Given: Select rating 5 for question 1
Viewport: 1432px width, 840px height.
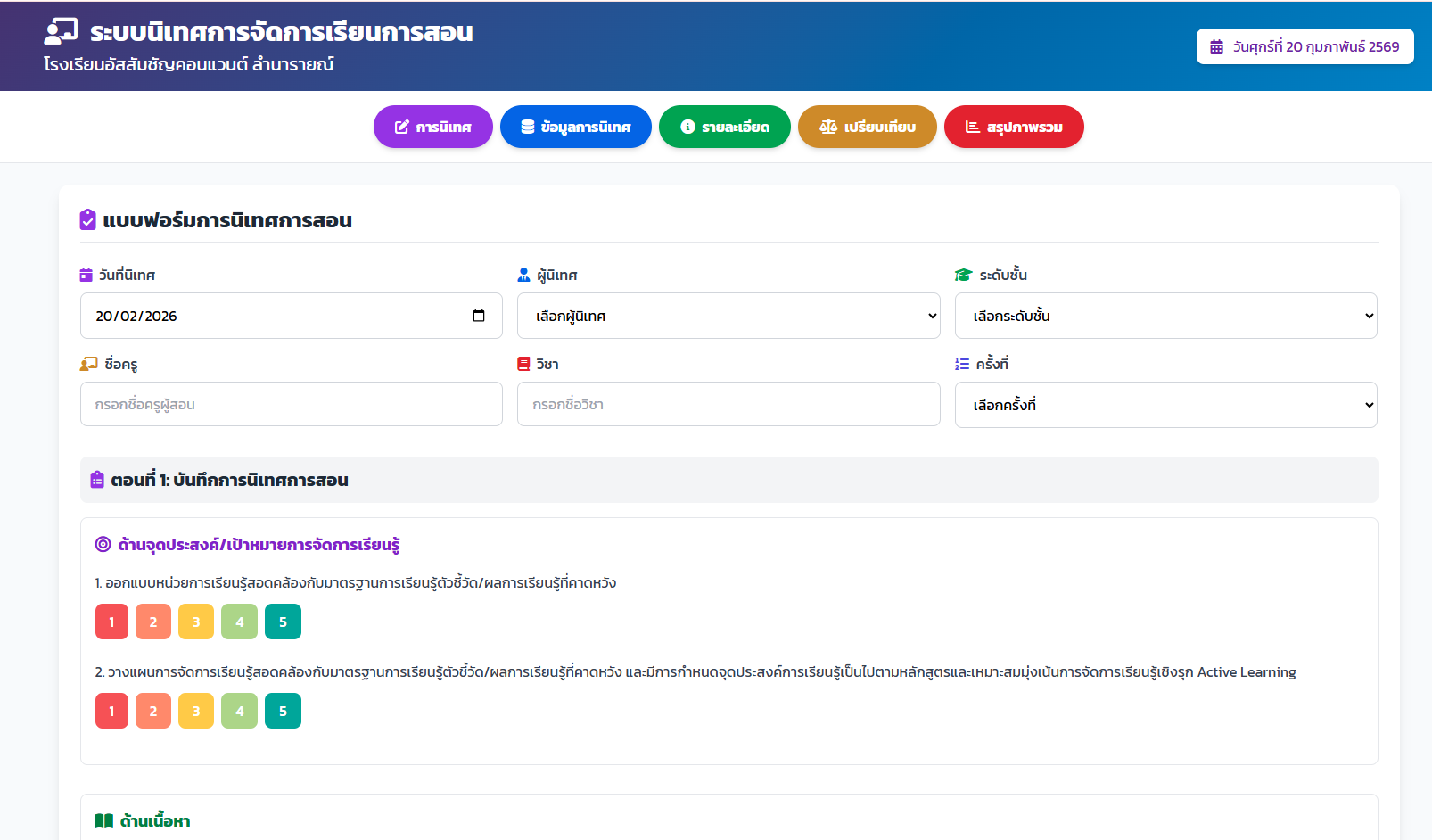Looking at the screenshot, I should pos(283,622).
